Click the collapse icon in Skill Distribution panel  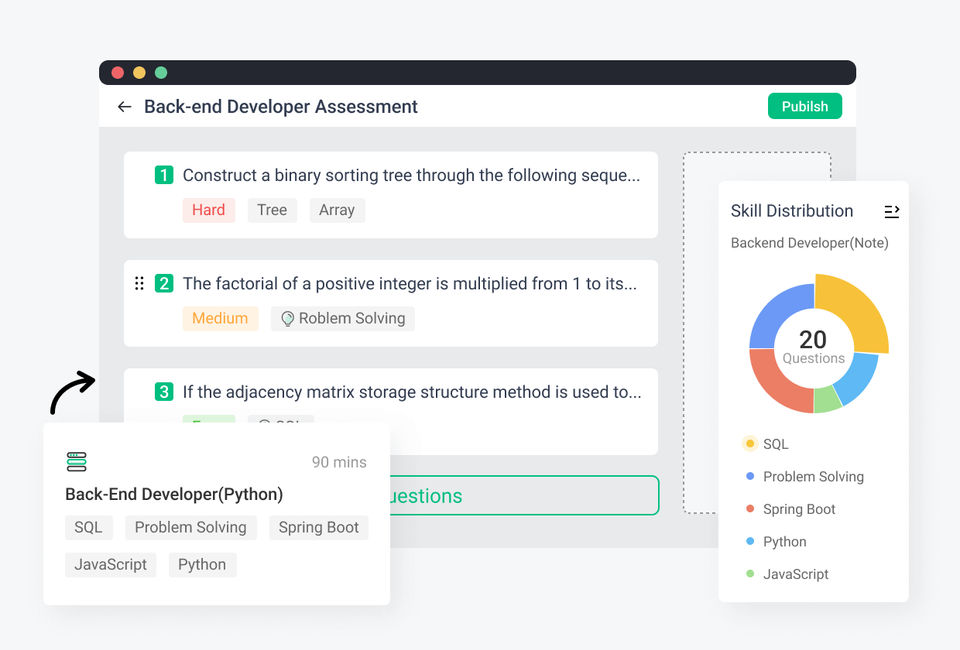[x=892, y=211]
